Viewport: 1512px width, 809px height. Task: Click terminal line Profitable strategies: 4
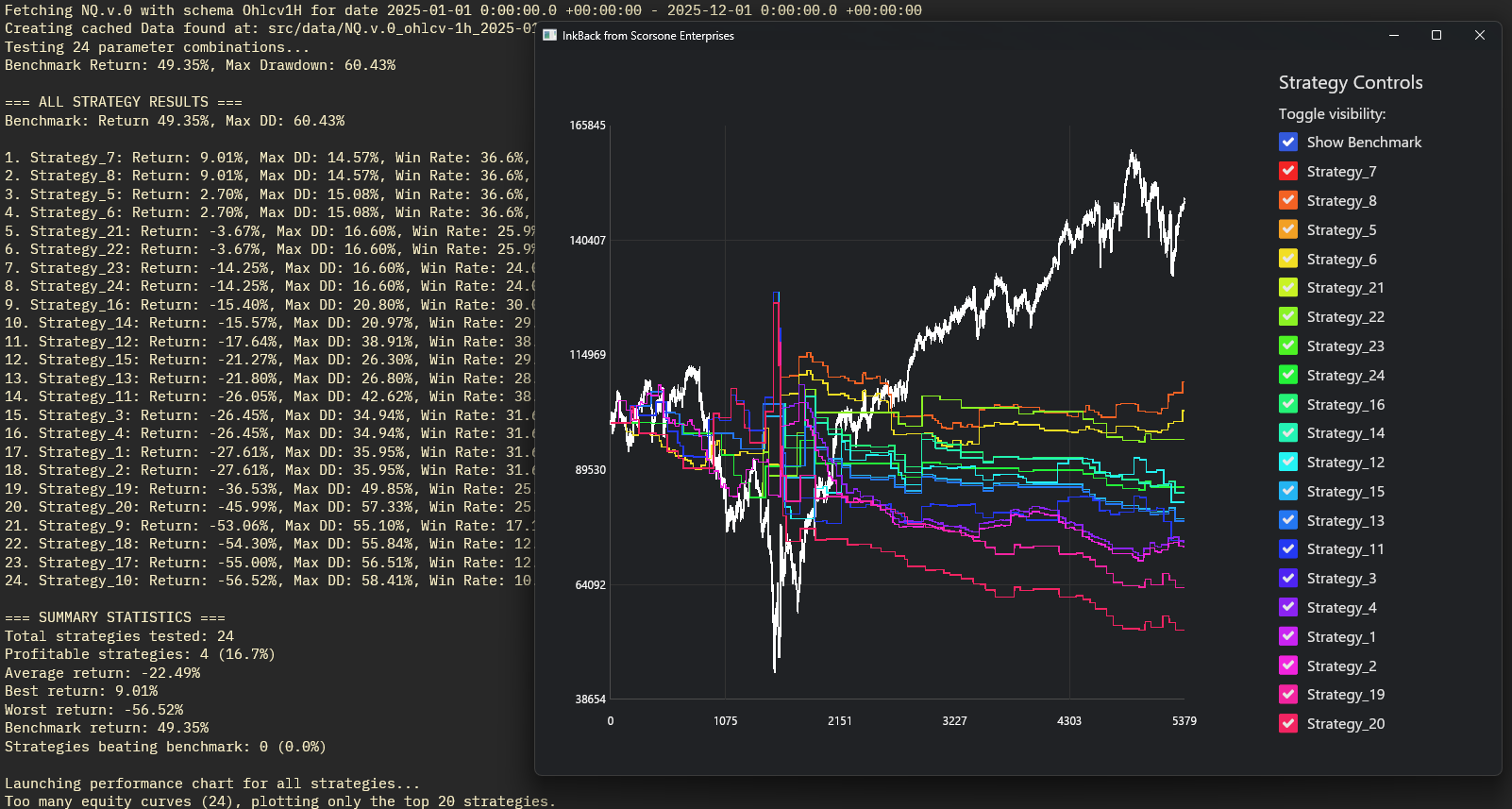[141, 654]
